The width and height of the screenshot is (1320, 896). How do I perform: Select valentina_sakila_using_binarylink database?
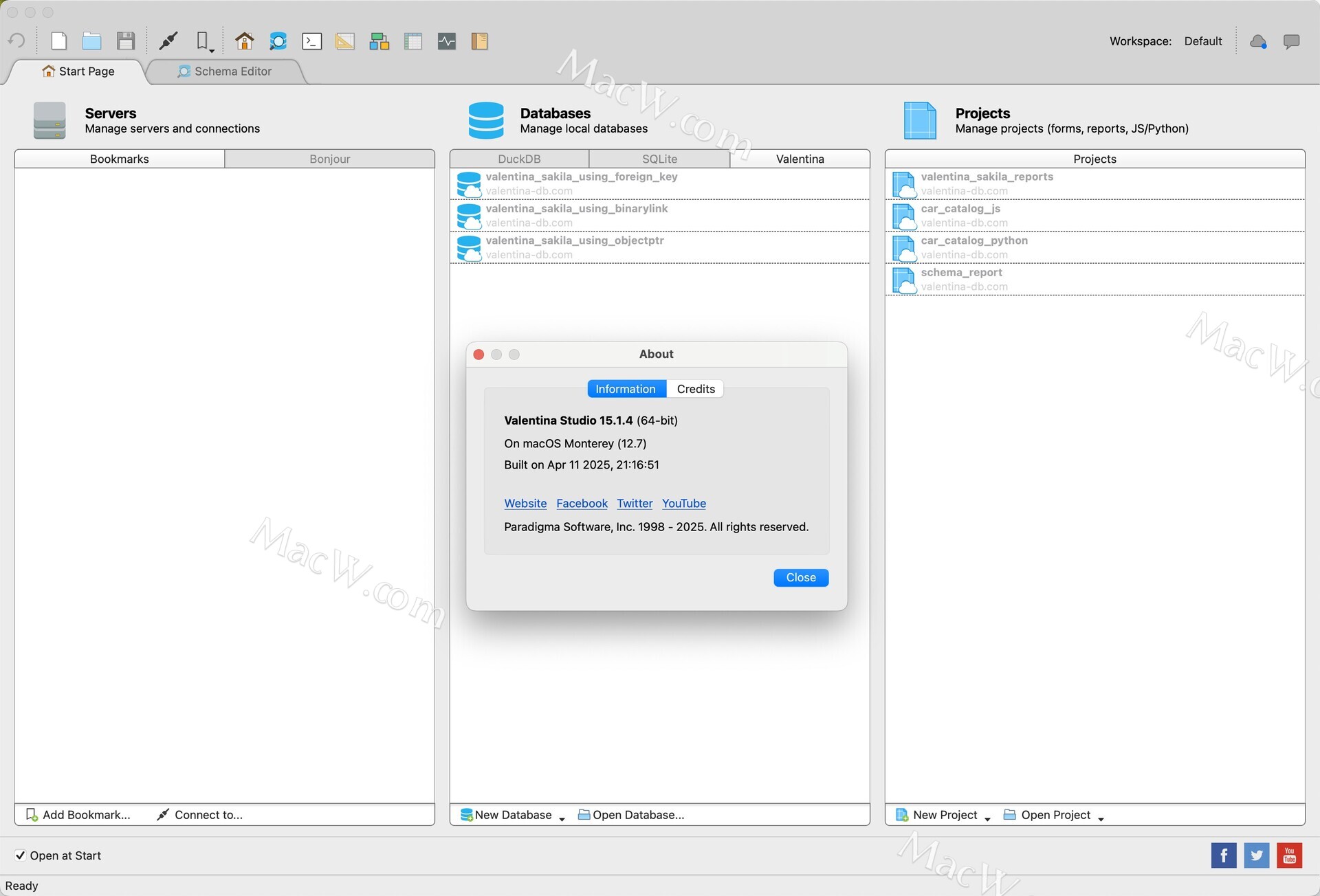(660, 216)
